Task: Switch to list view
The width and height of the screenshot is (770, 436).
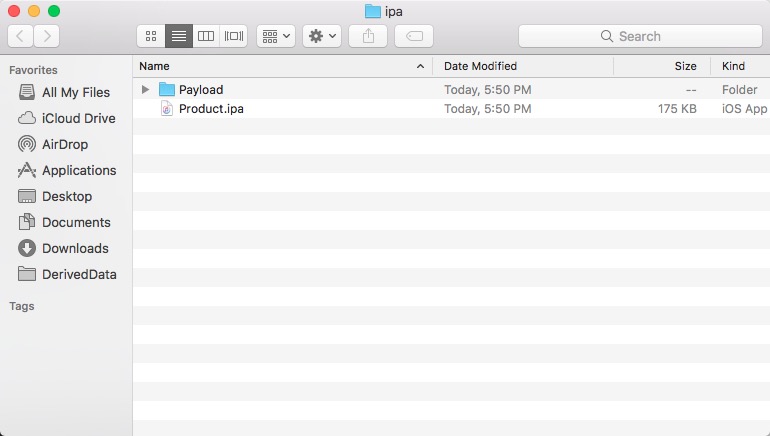Action: (179, 36)
